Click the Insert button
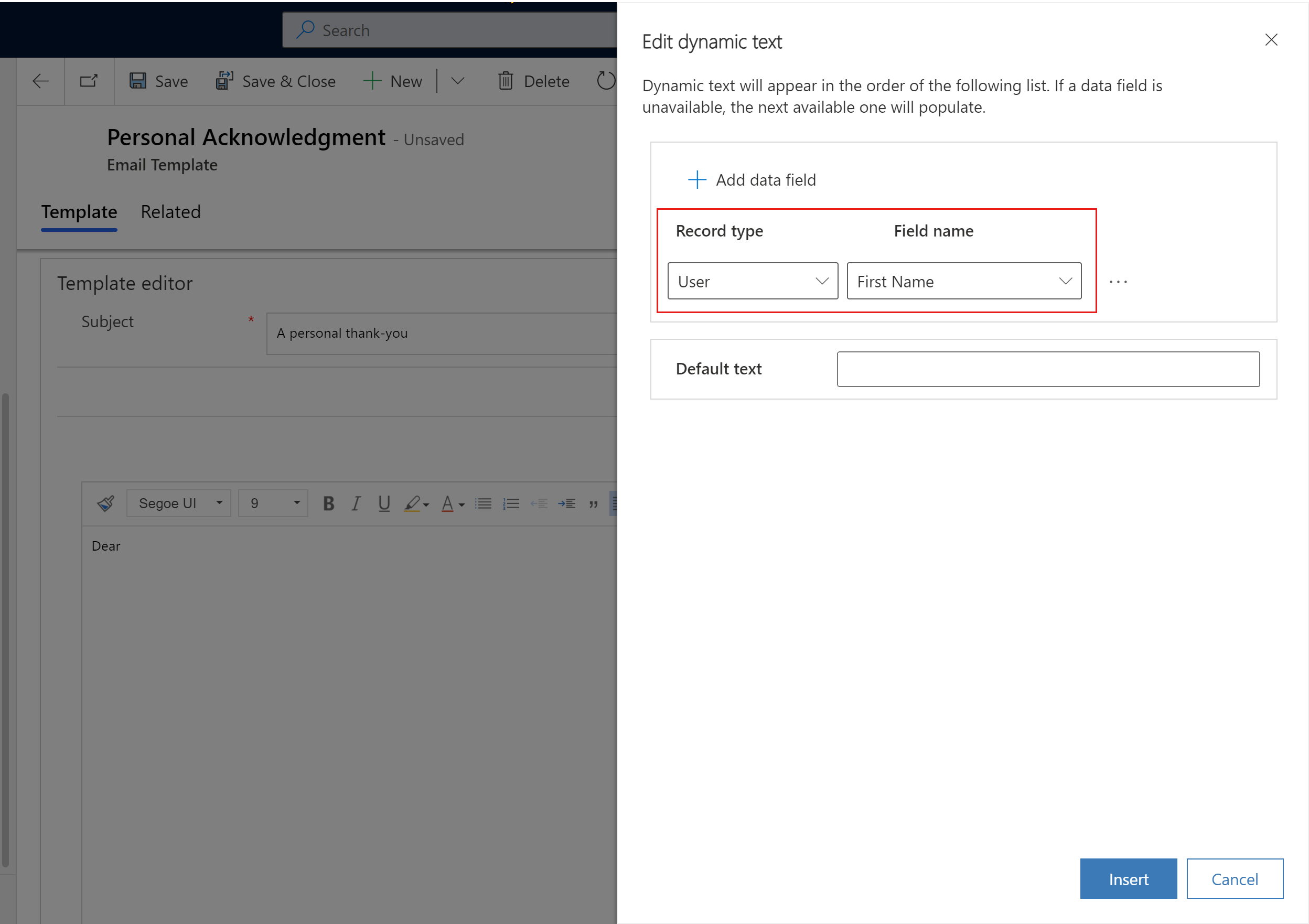 click(1129, 879)
